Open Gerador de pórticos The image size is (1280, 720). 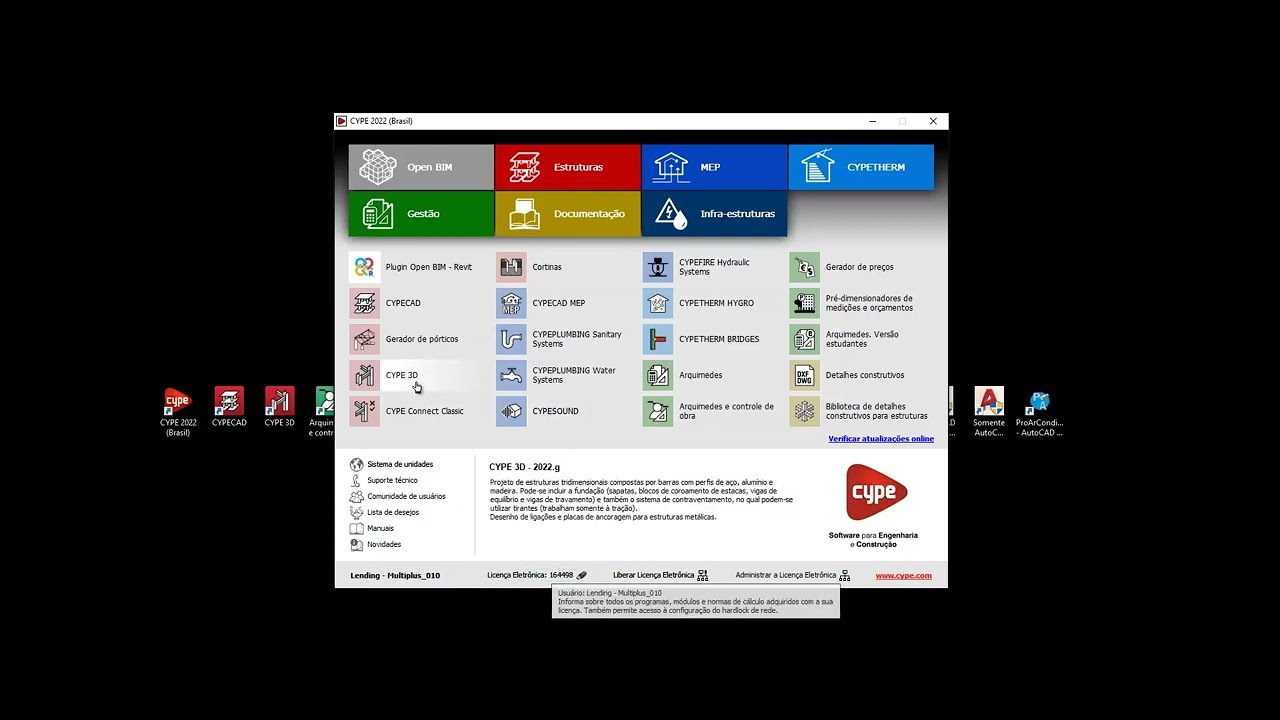click(x=404, y=339)
